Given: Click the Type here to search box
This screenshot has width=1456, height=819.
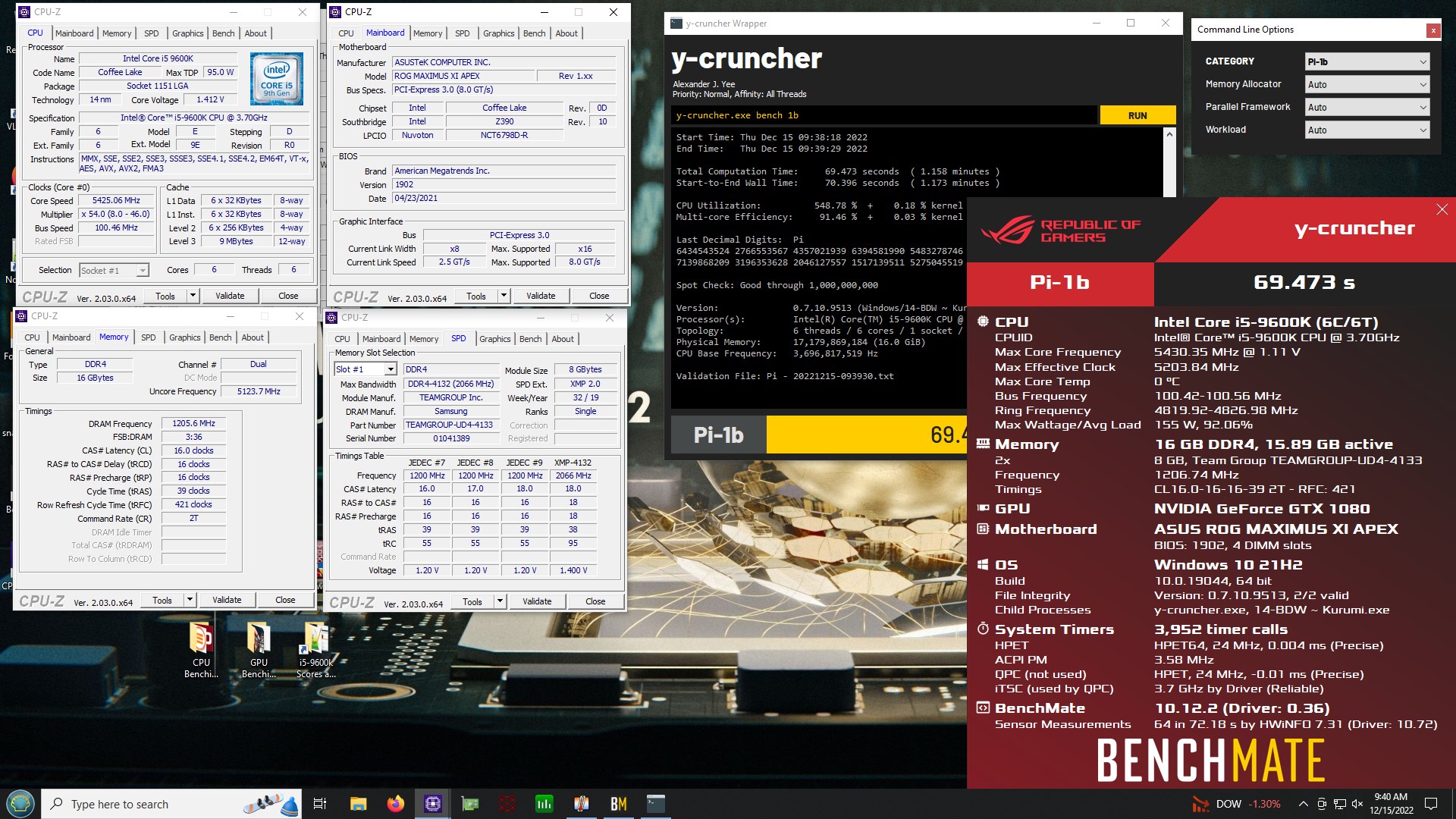Looking at the screenshot, I should coord(171,804).
